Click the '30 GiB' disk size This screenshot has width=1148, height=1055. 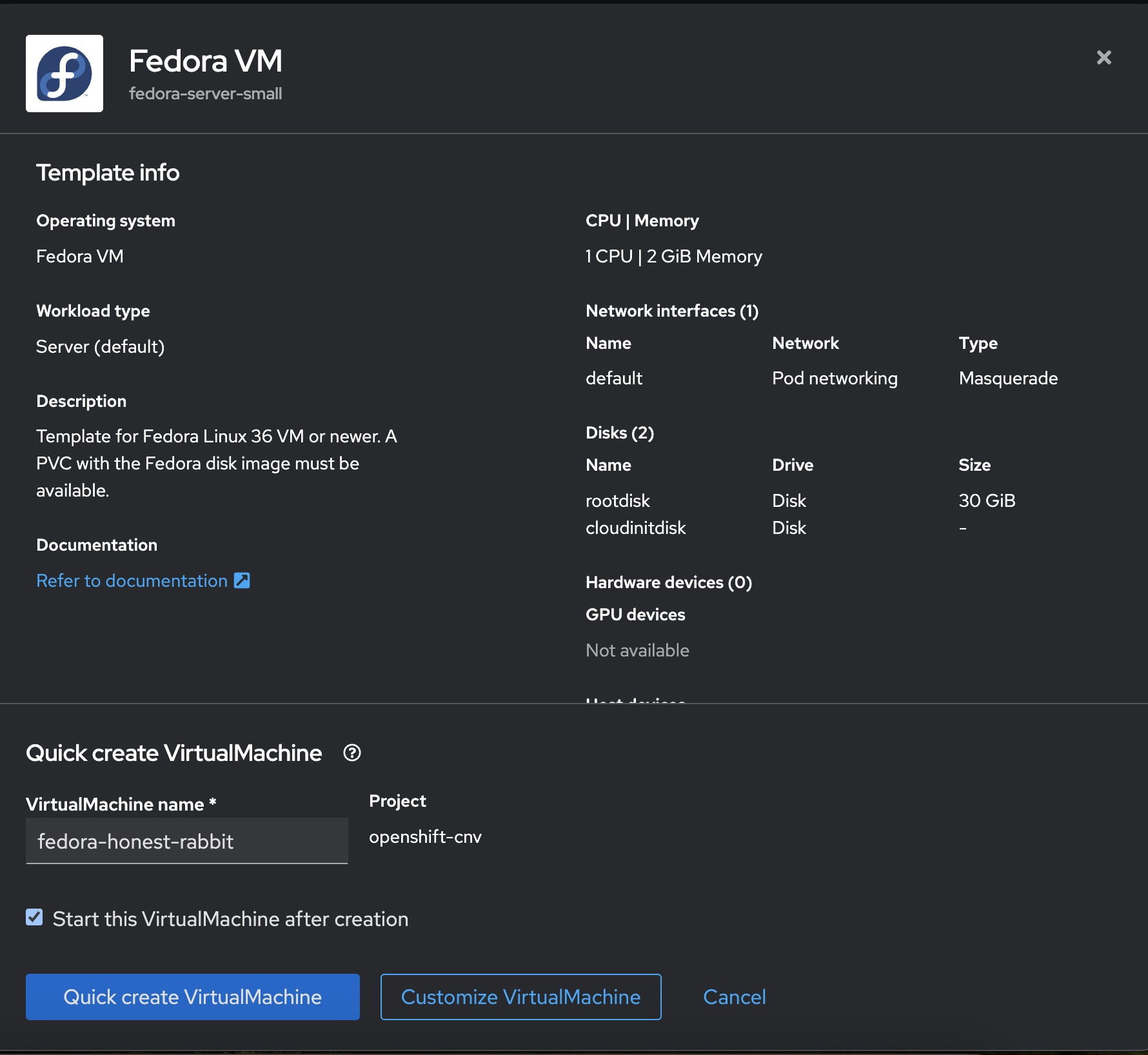click(987, 500)
